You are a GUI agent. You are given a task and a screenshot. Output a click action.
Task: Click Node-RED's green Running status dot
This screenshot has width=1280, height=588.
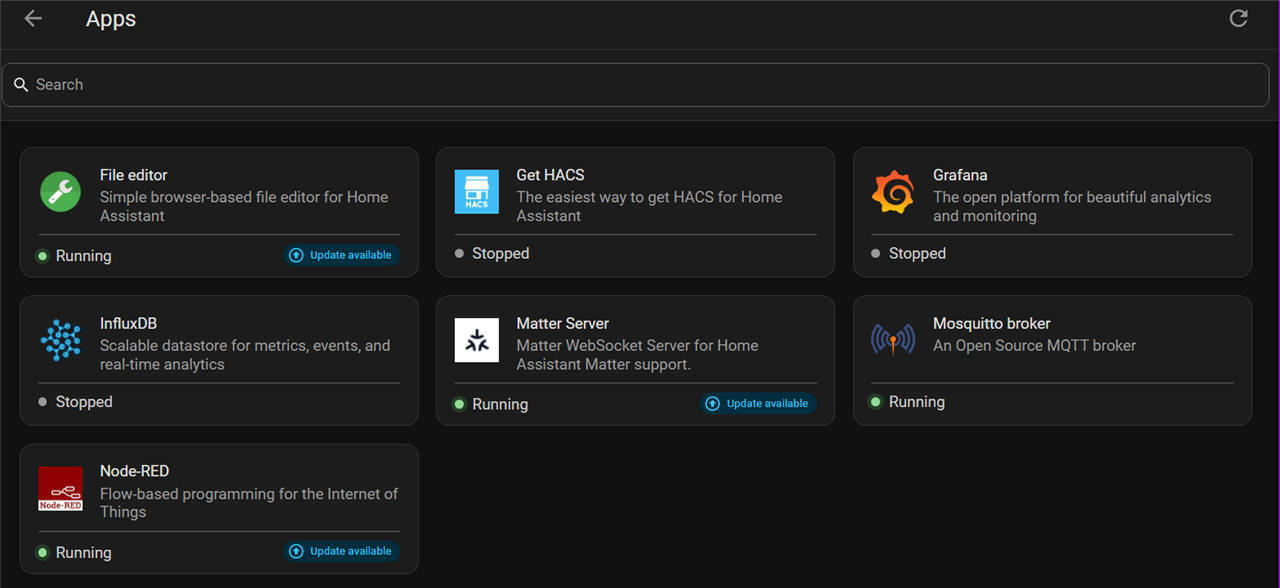point(42,552)
